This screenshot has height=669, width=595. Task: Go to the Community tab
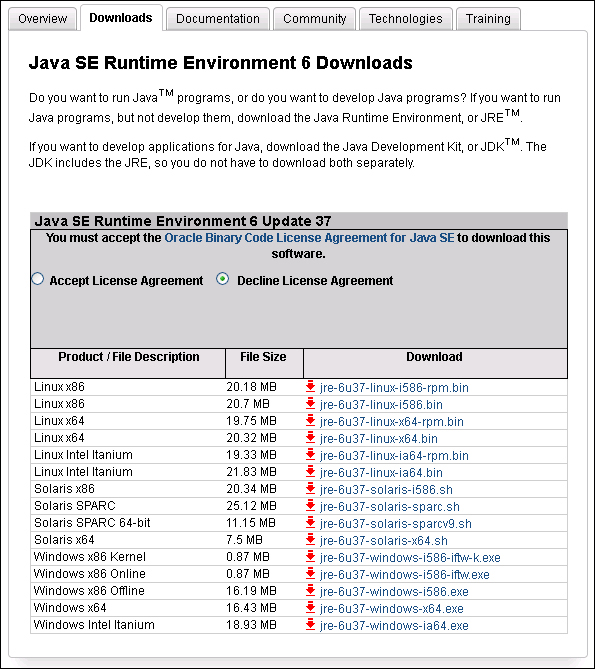(314, 19)
